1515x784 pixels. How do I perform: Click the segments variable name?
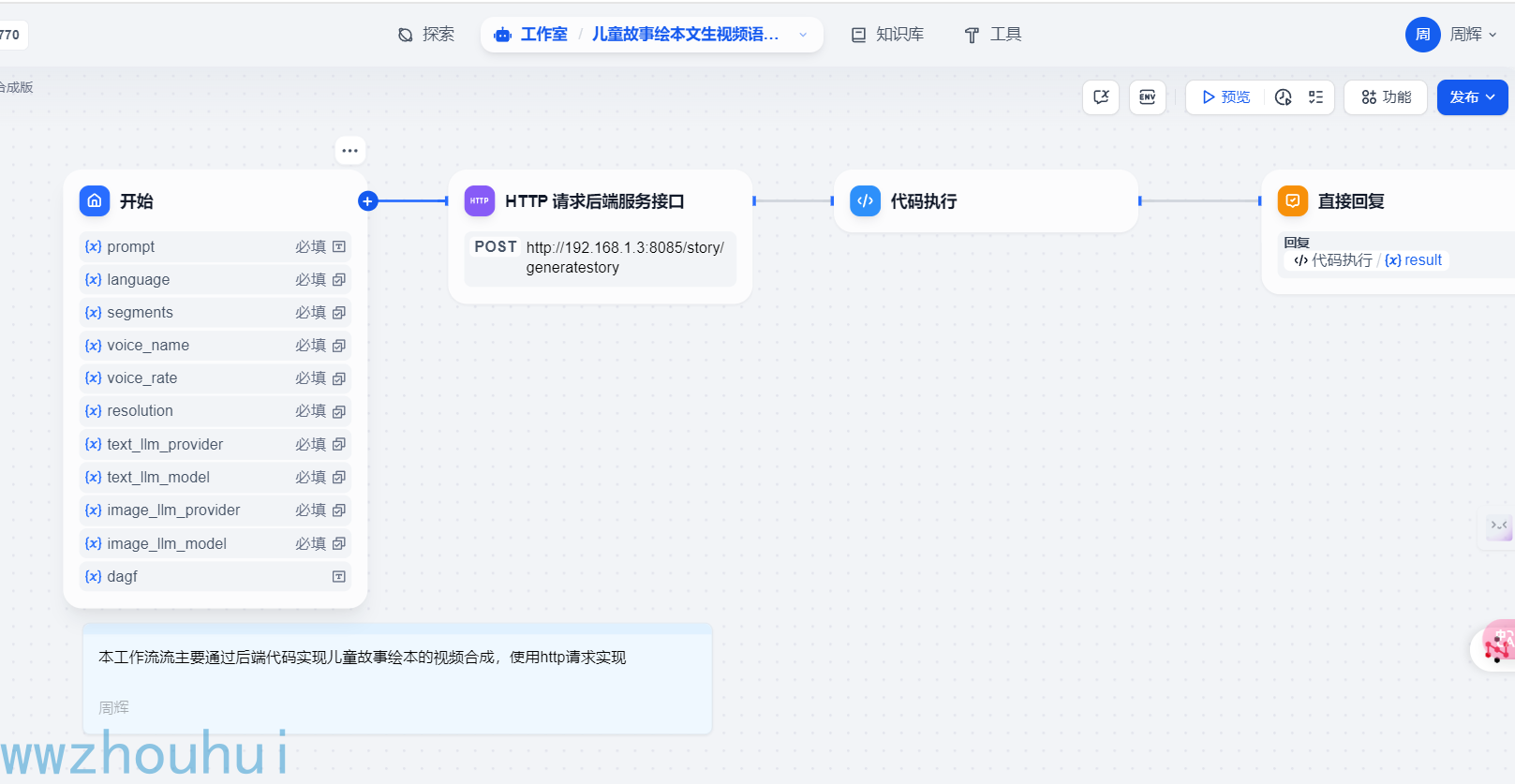tap(140, 313)
